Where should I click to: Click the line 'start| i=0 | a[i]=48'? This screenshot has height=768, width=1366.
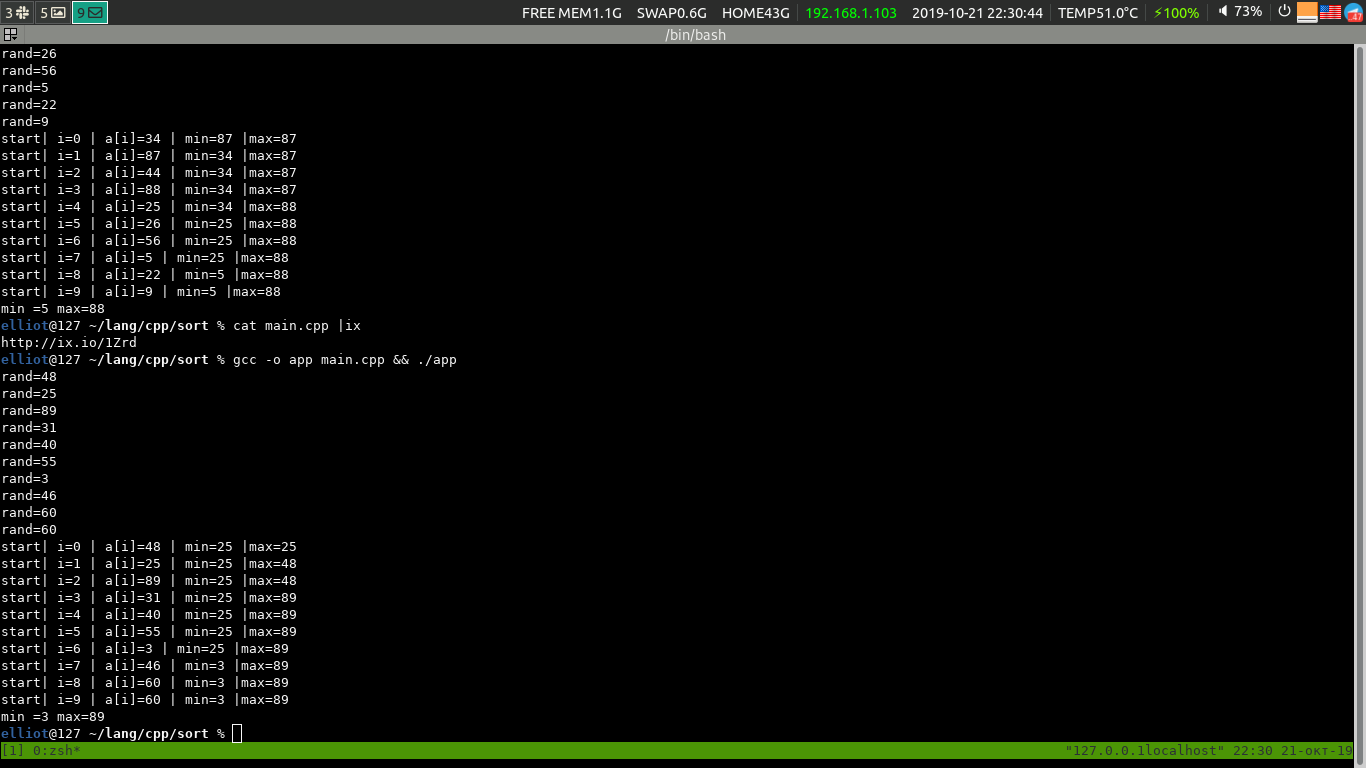pos(149,547)
